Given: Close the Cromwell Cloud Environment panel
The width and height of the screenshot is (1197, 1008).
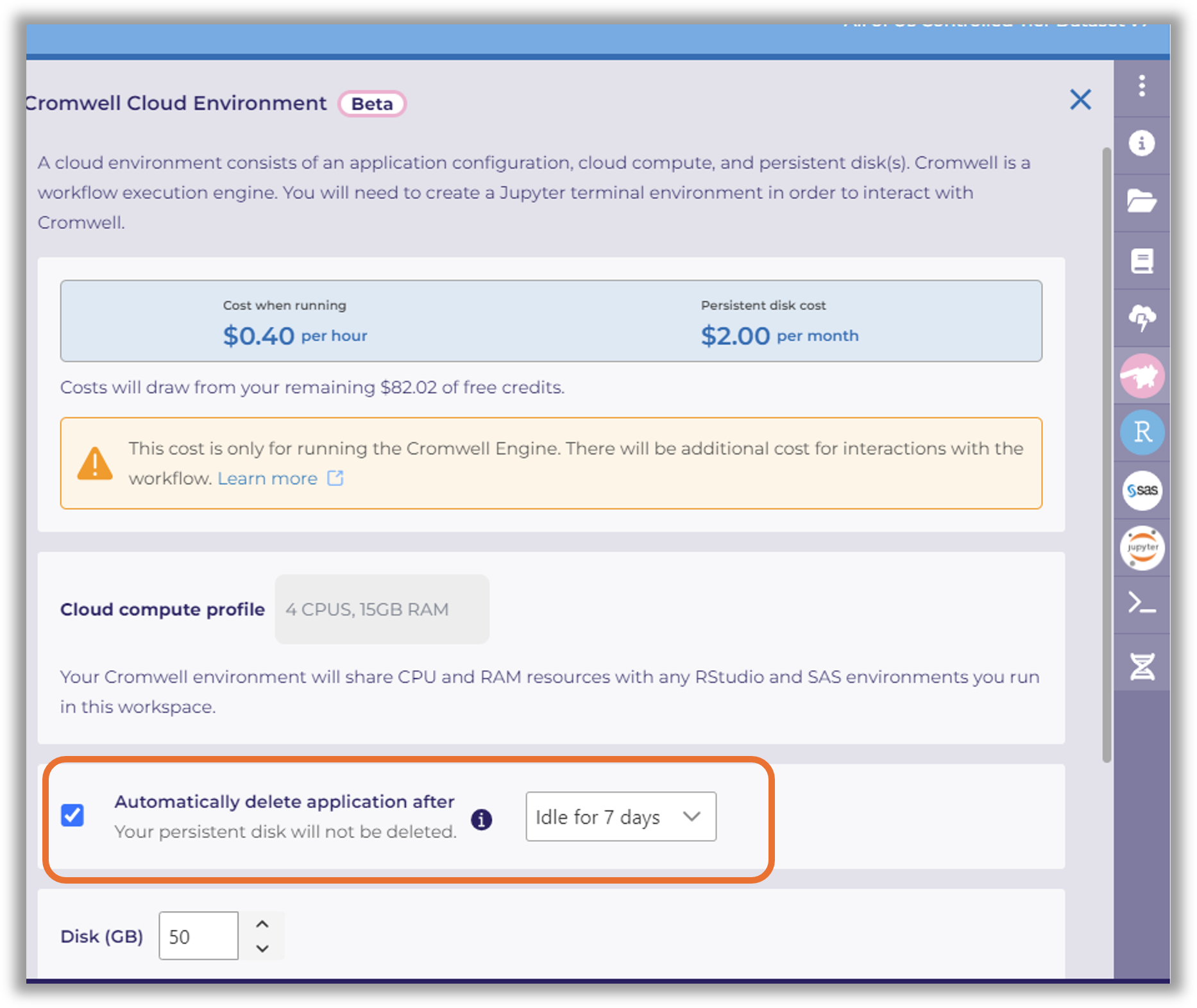Looking at the screenshot, I should point(1080,99).
